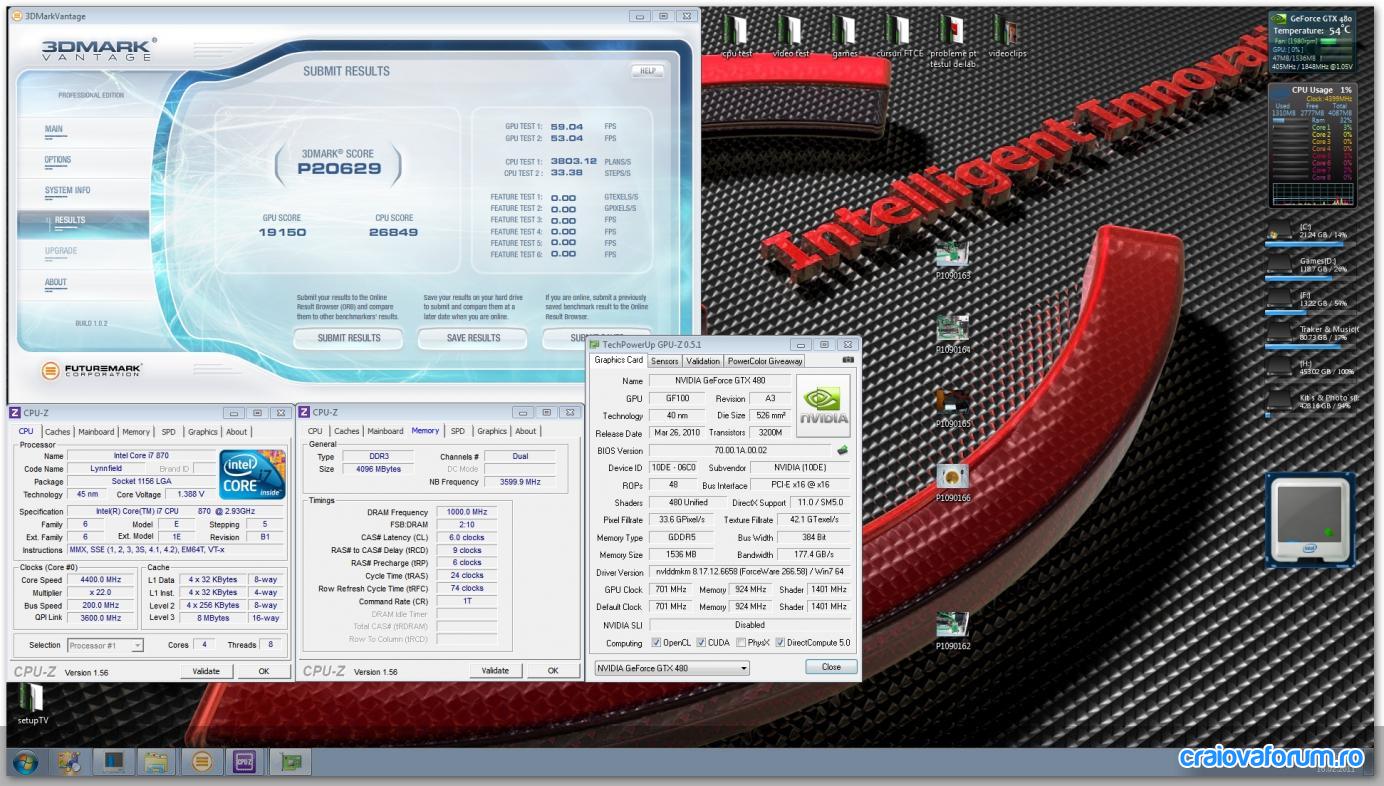Open the 'games' desktop folder
Screen dimensions: 1384x786
pos(845,36)
